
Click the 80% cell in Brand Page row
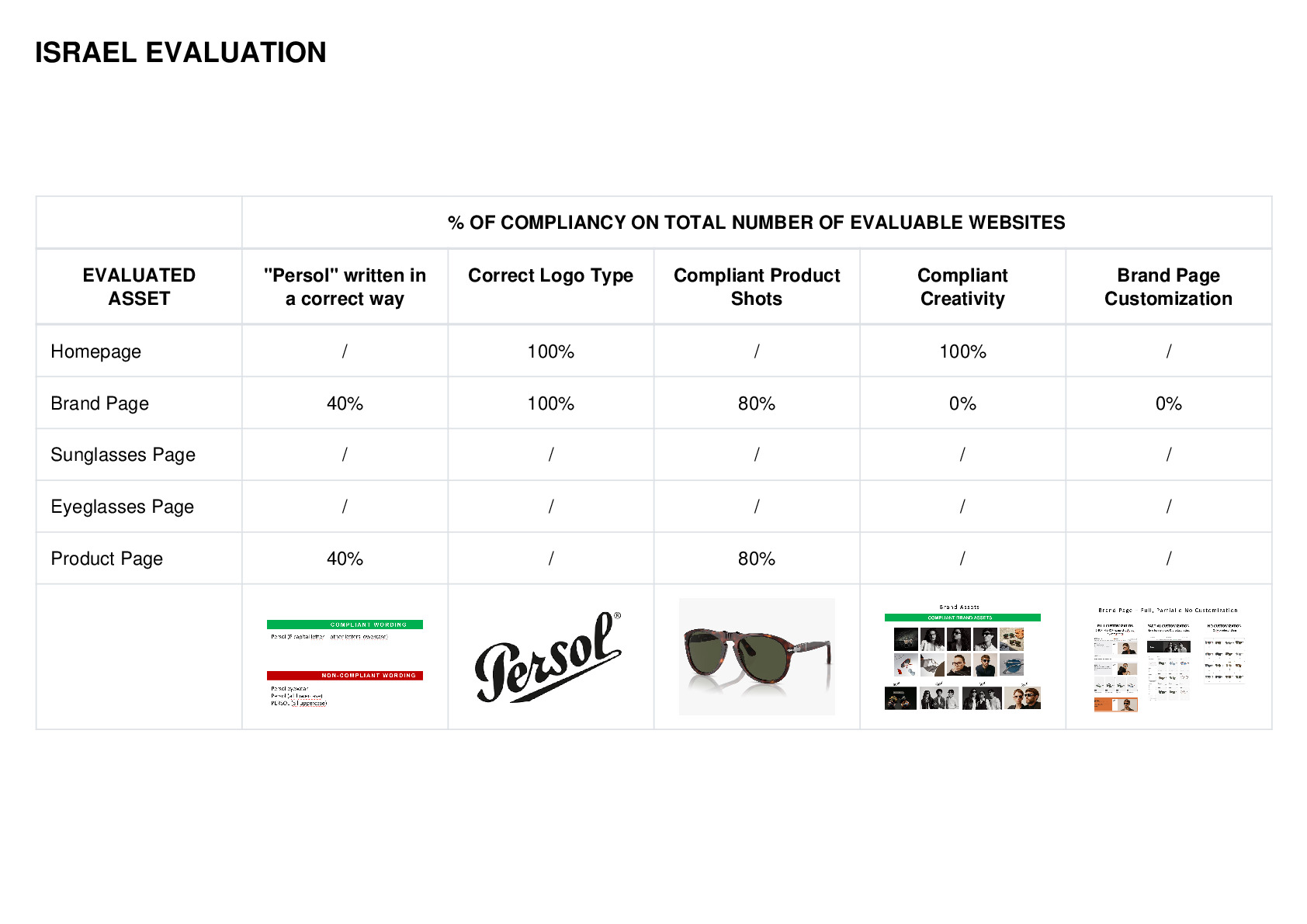[757, 403]
